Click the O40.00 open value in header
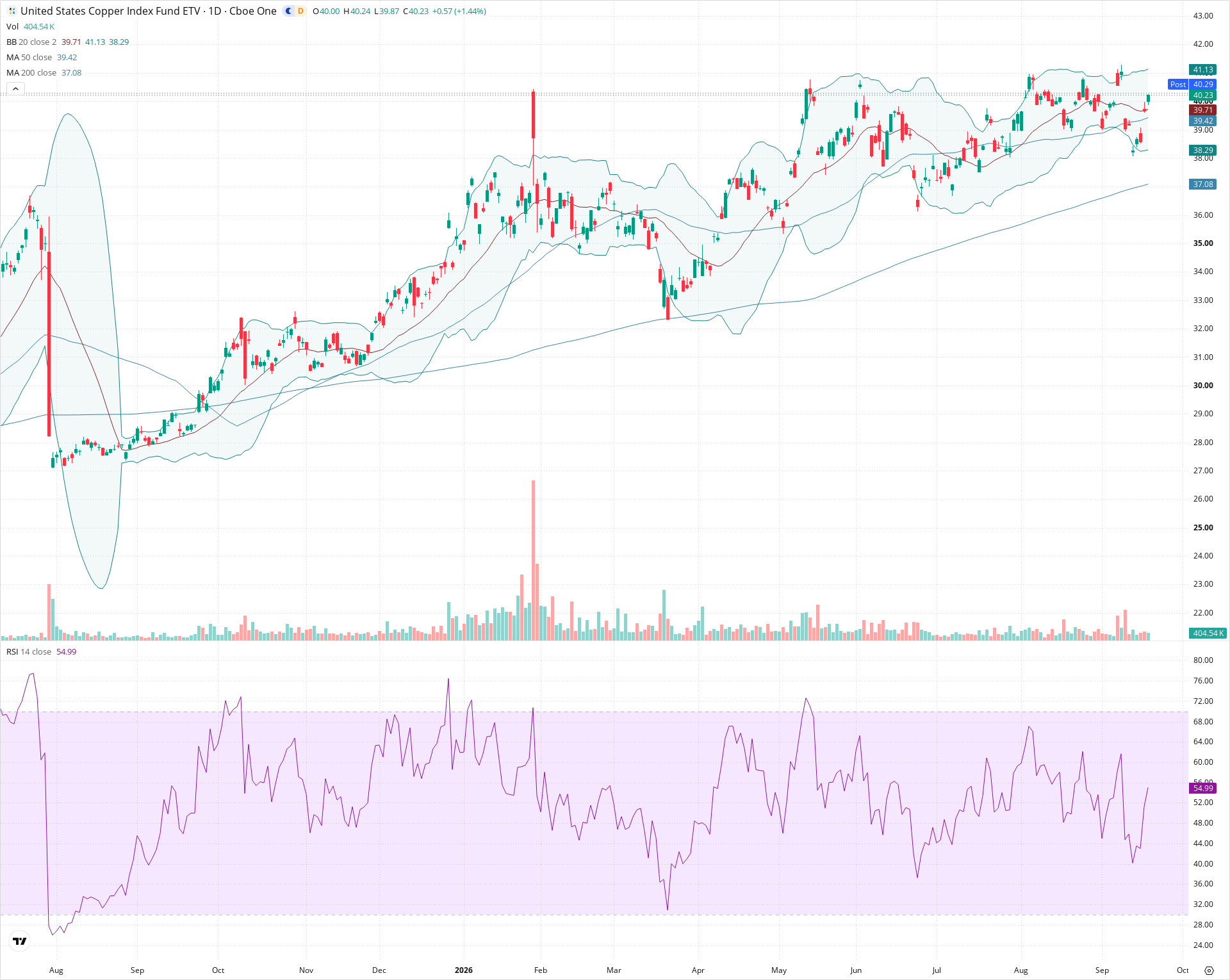 [326, 12]
